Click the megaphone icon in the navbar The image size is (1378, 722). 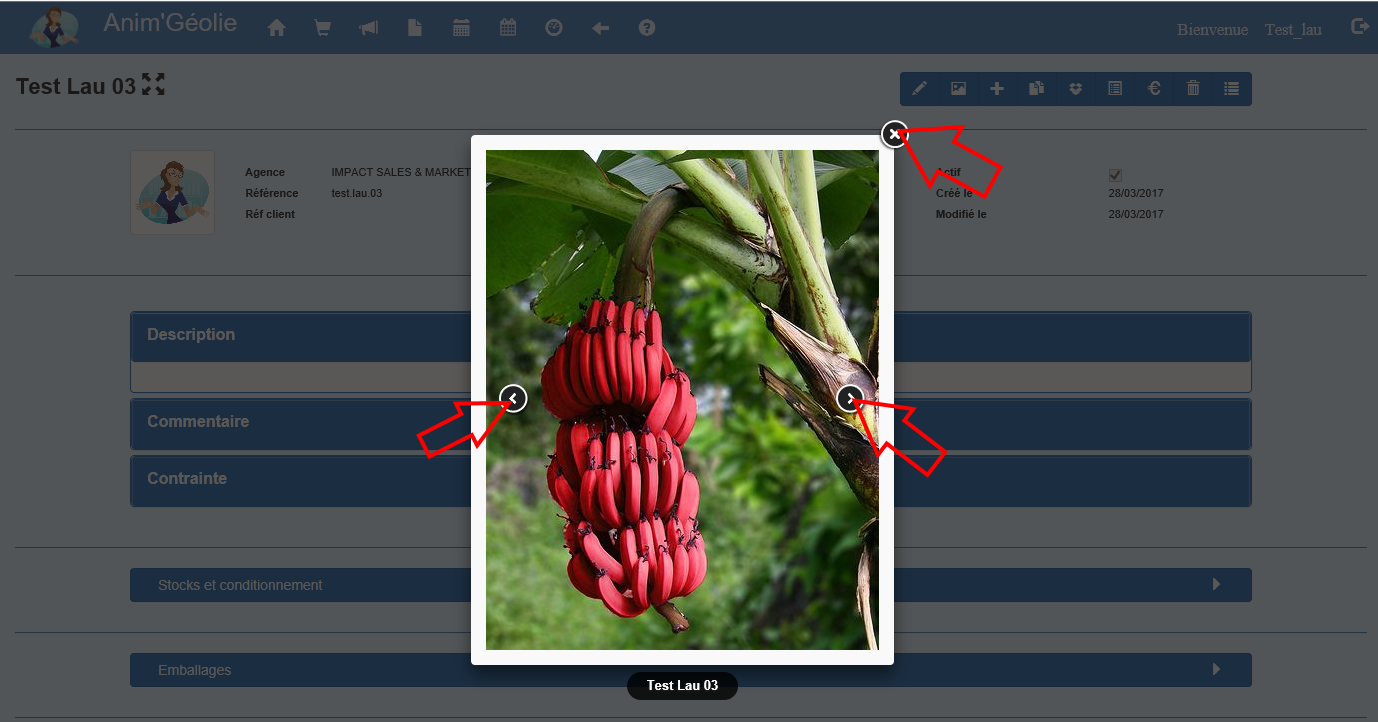368,29
